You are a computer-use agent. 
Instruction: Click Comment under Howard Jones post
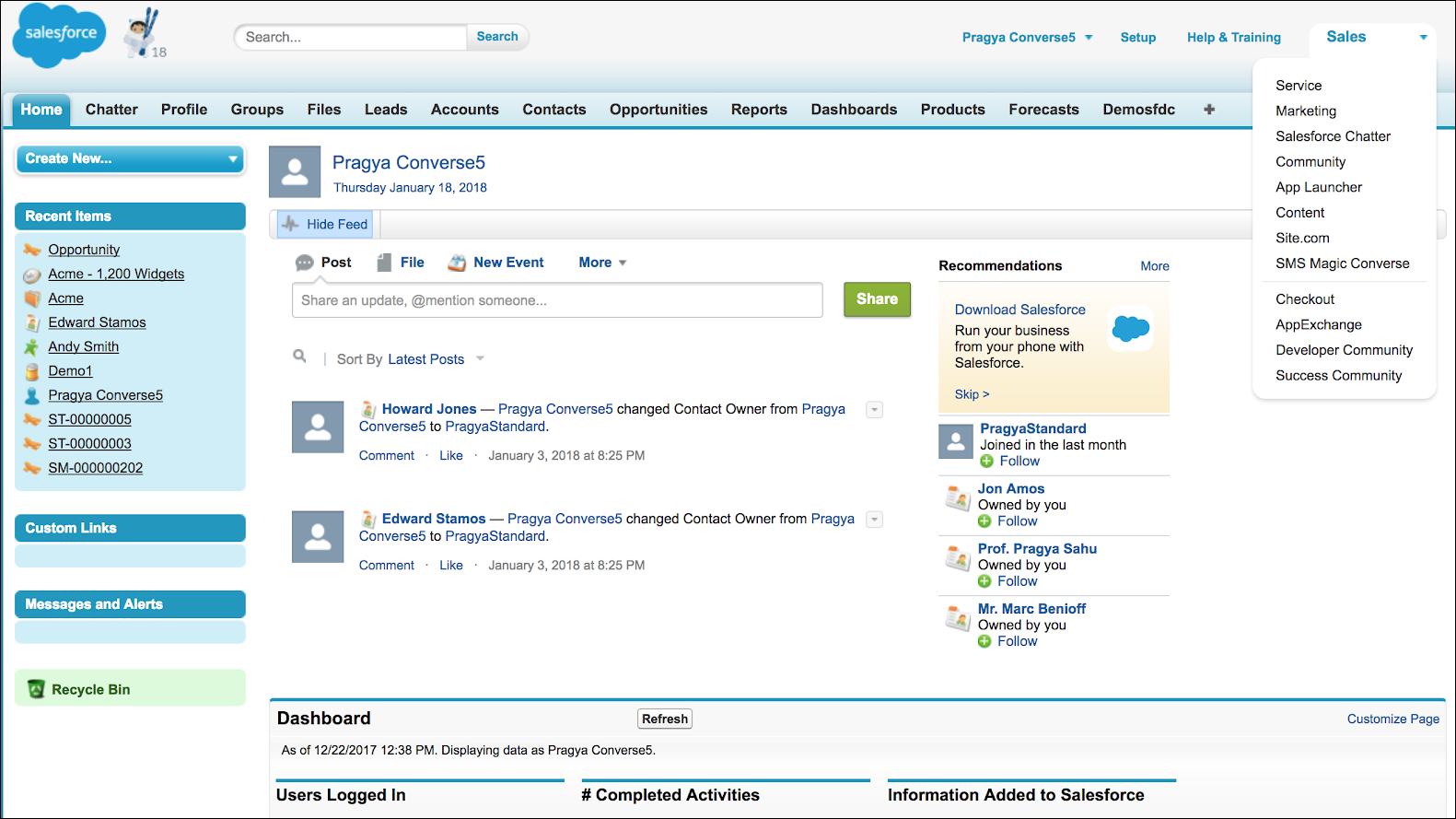click(387, 455)
